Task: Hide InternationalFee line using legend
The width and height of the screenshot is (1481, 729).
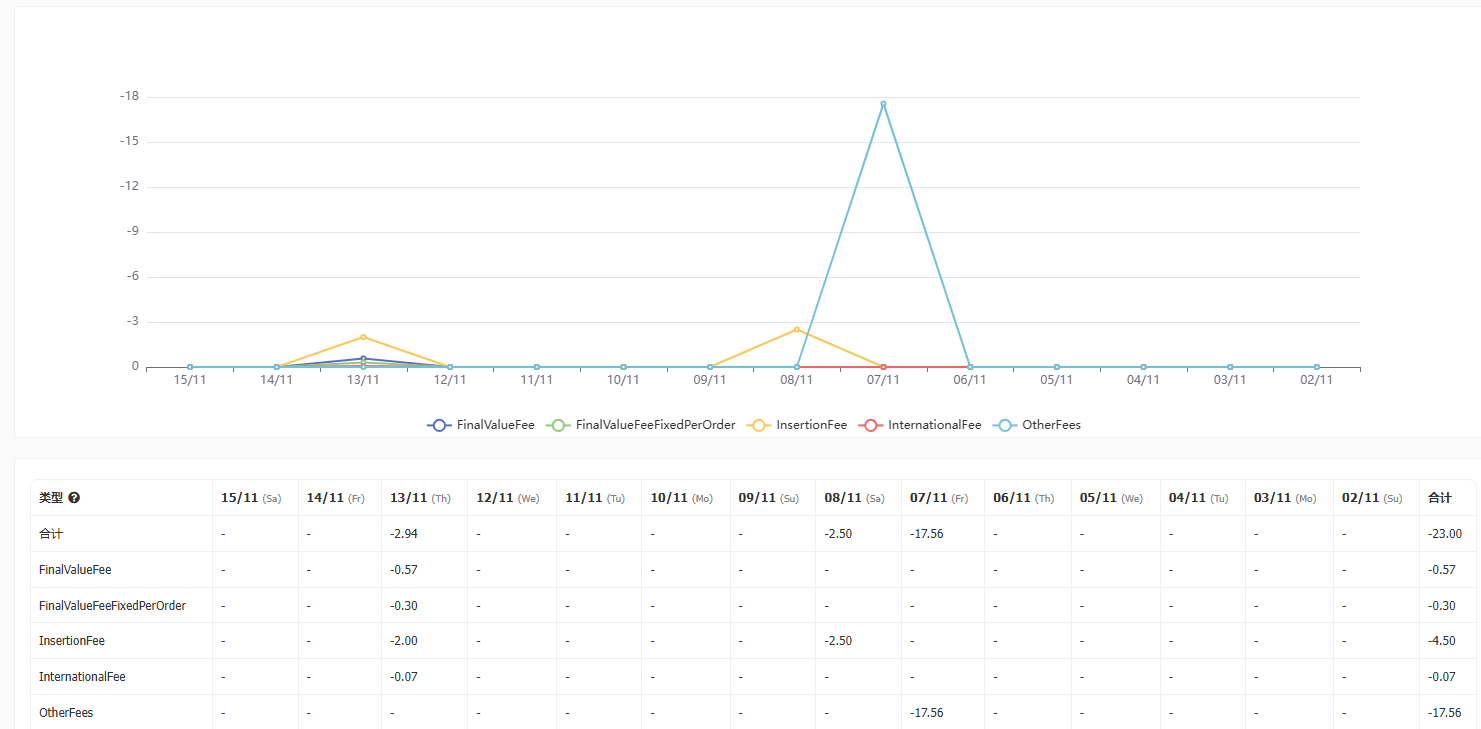Action: [921, 425]
